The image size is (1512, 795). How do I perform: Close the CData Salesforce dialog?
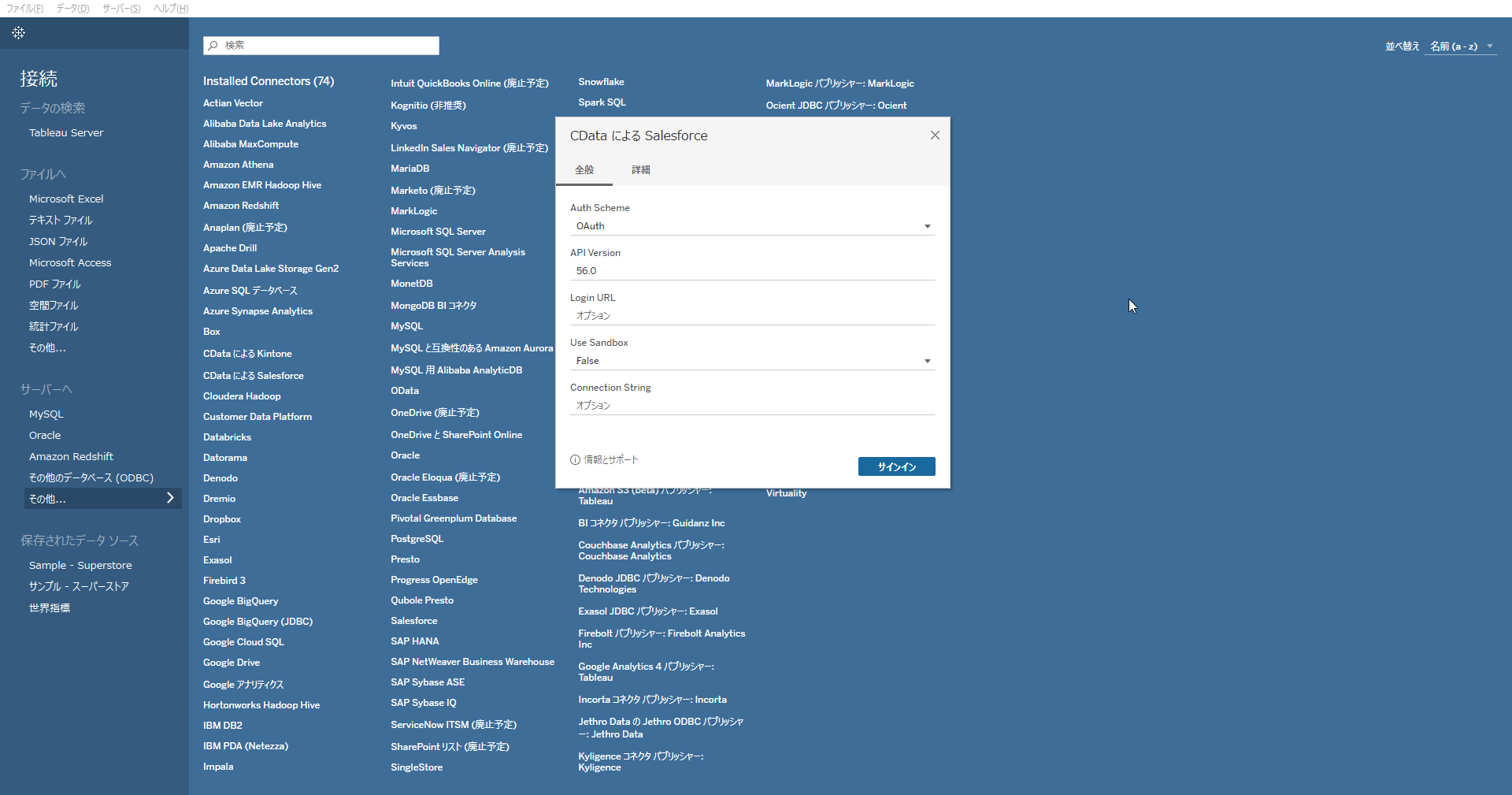coord(935,136)
